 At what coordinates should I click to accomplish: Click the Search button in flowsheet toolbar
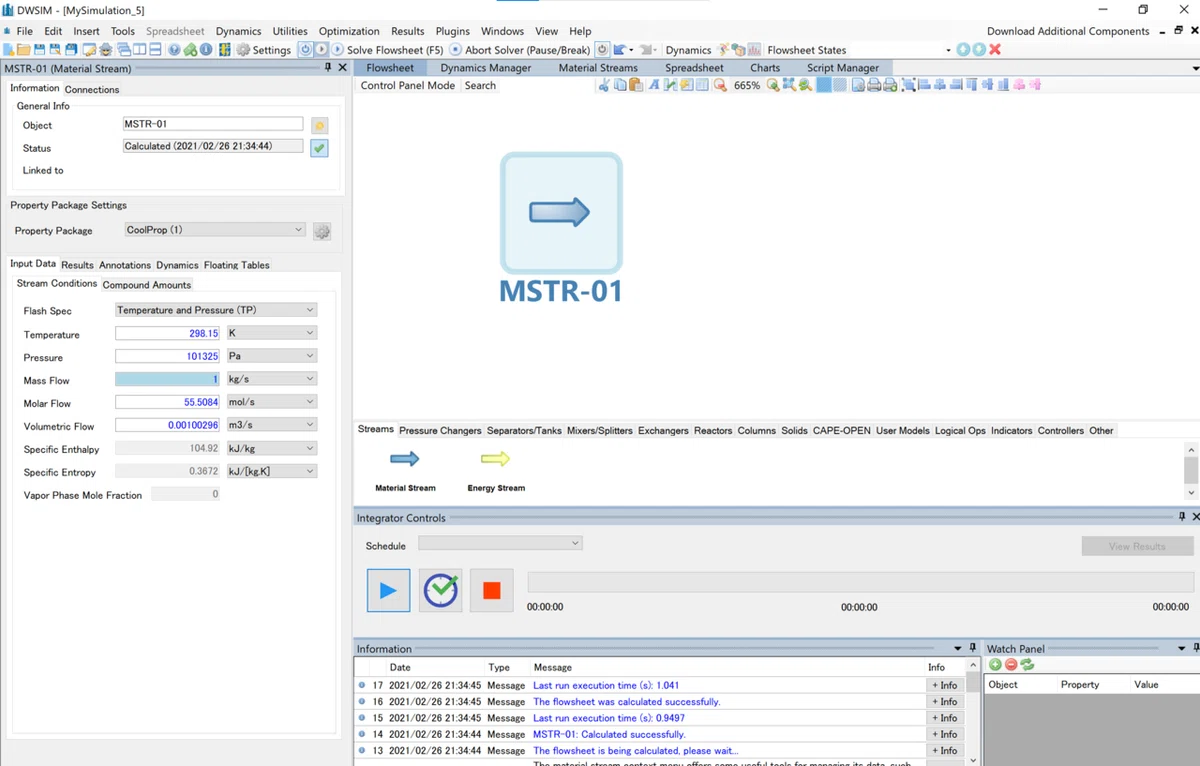(480, 86)
